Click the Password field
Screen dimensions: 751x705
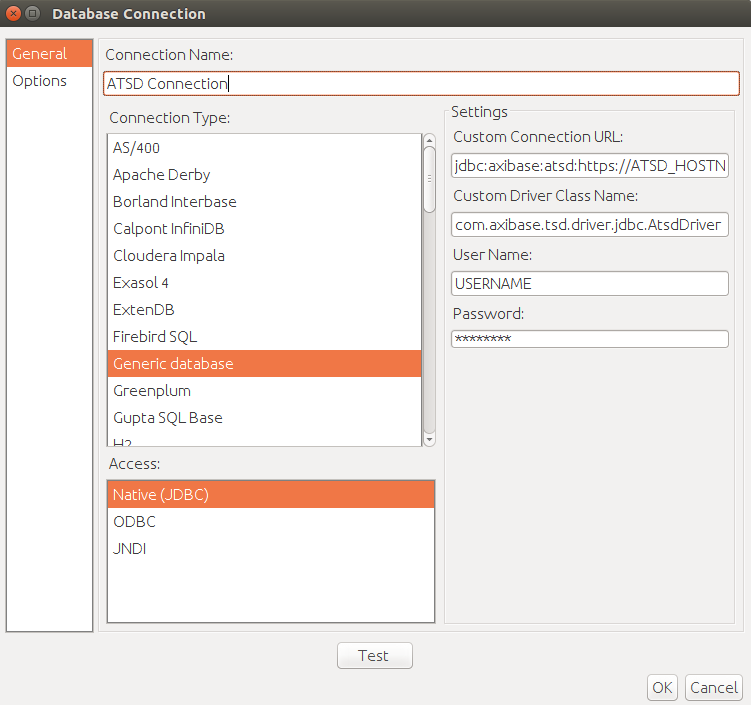[590, 339]
